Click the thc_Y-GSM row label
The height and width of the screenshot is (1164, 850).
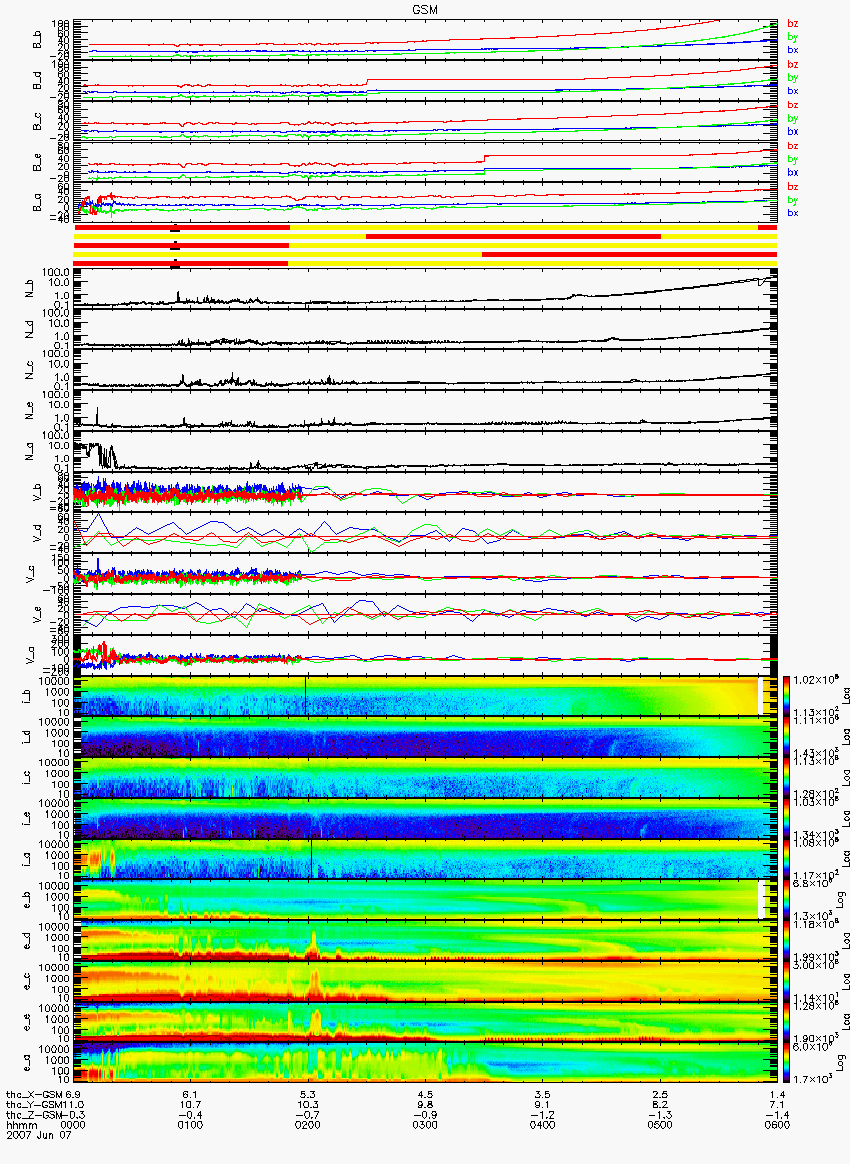[34, 1105]
